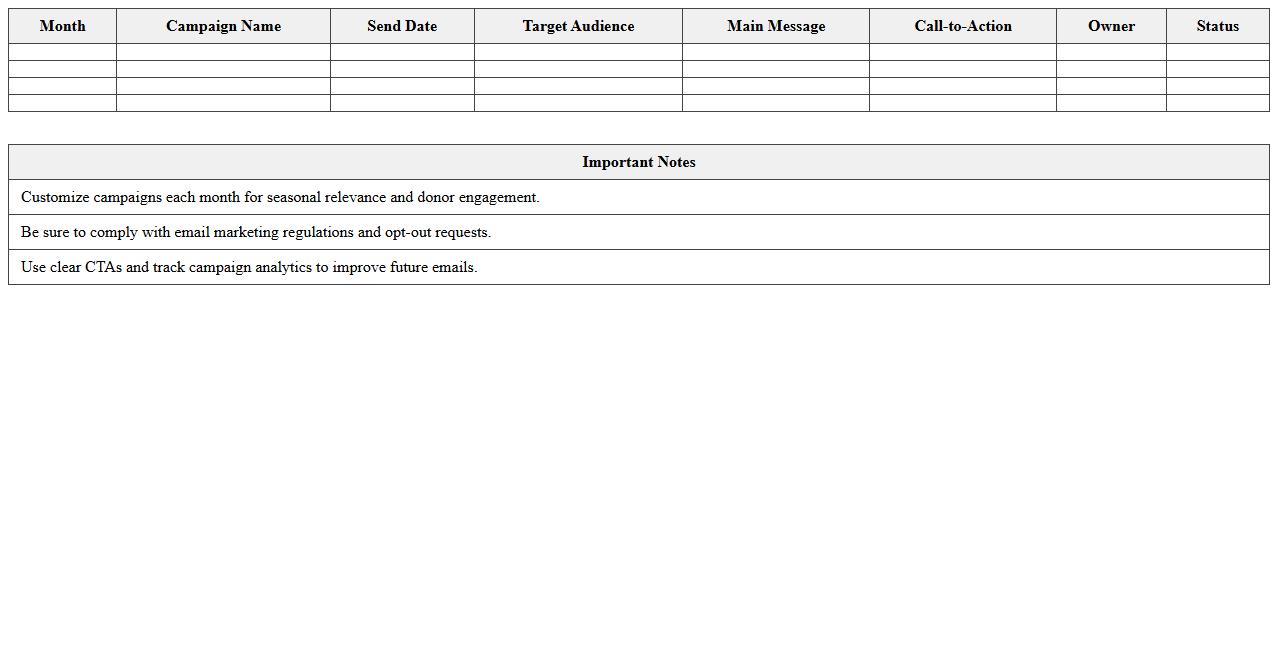Click the email marketing regulations note

coord(638,232)
